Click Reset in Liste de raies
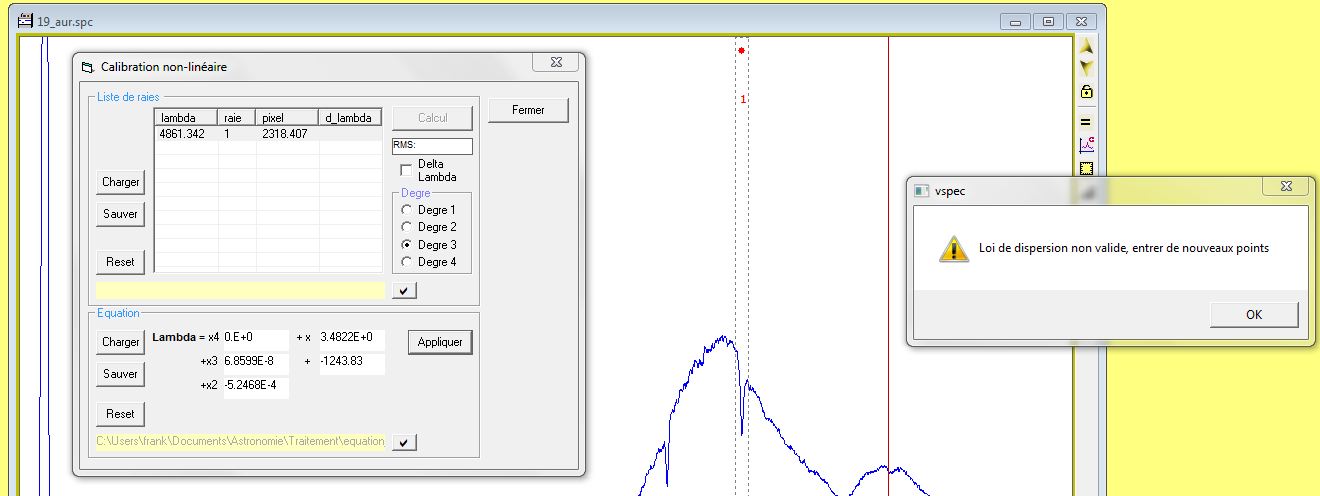This screenshot has height=496, width=1320. (x=121, y=262)
